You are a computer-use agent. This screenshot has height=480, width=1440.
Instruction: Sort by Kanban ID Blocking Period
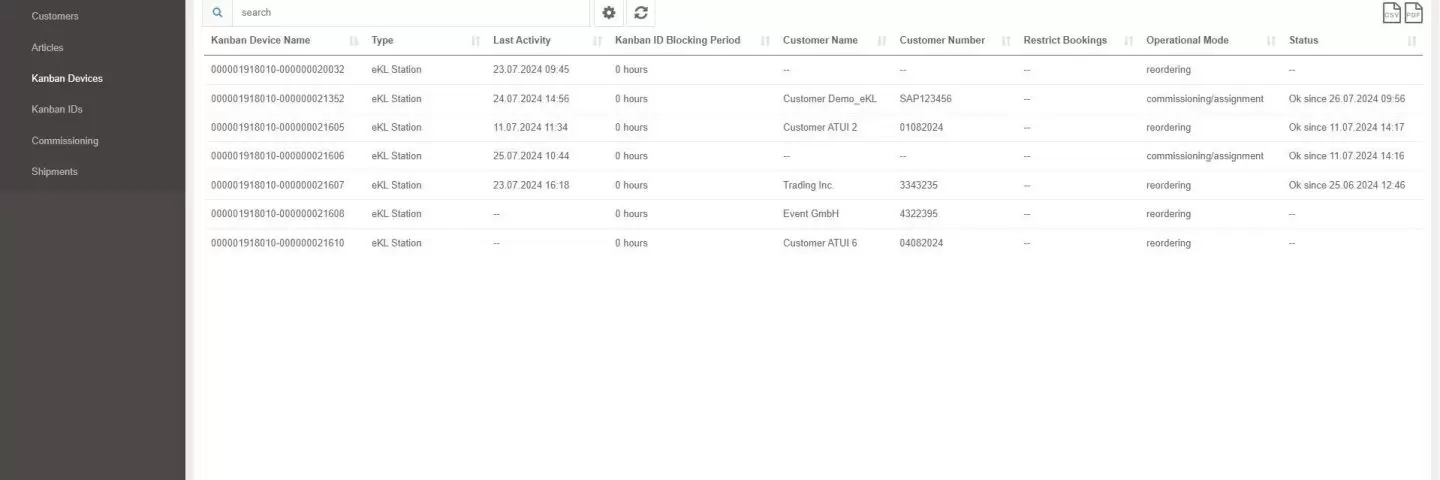(x=677, y=40)
